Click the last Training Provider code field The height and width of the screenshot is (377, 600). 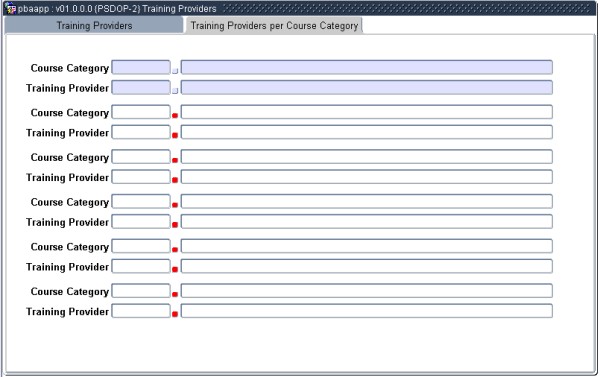point(141,311)
